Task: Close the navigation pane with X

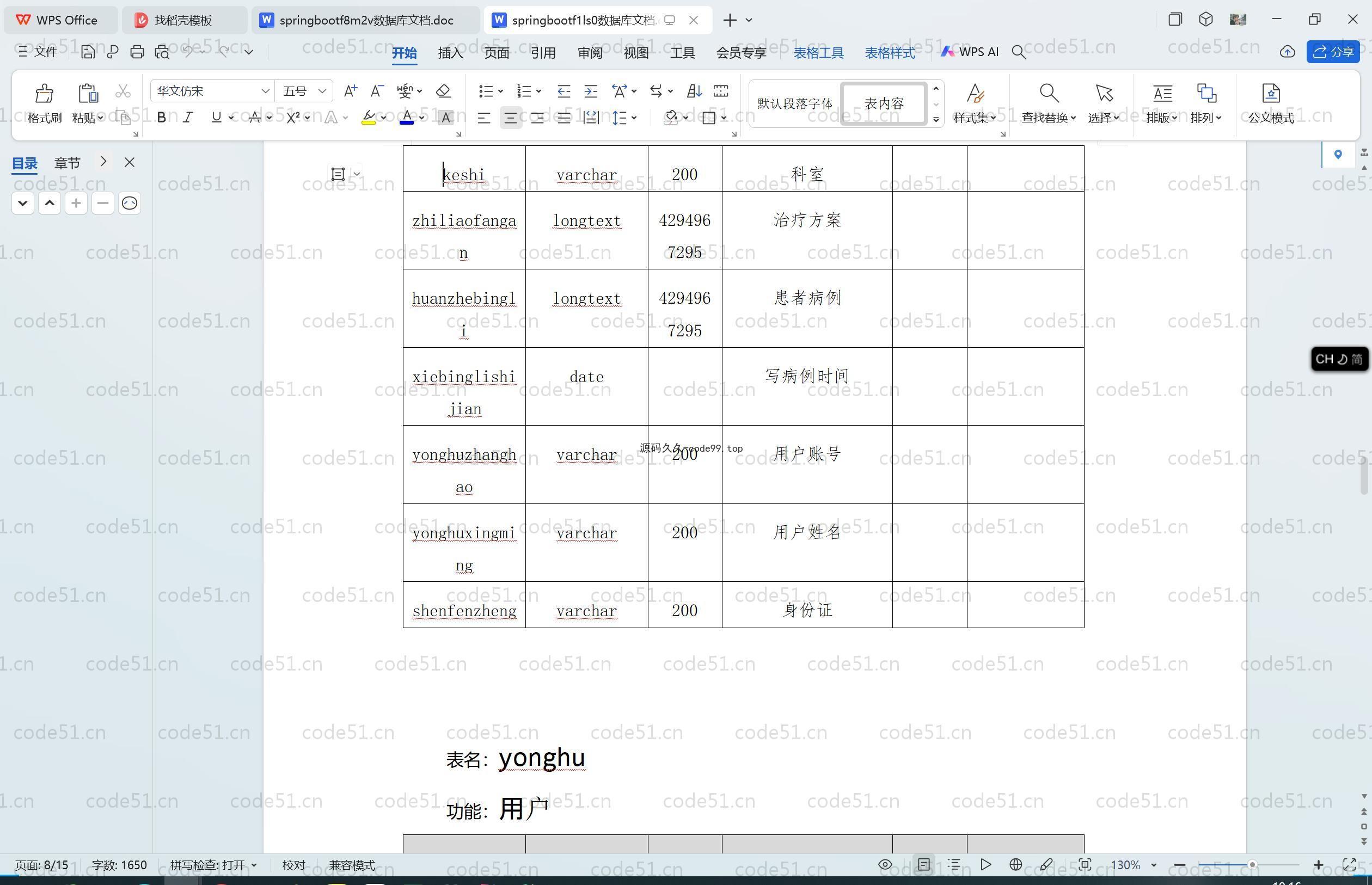Action: (130, 163)
